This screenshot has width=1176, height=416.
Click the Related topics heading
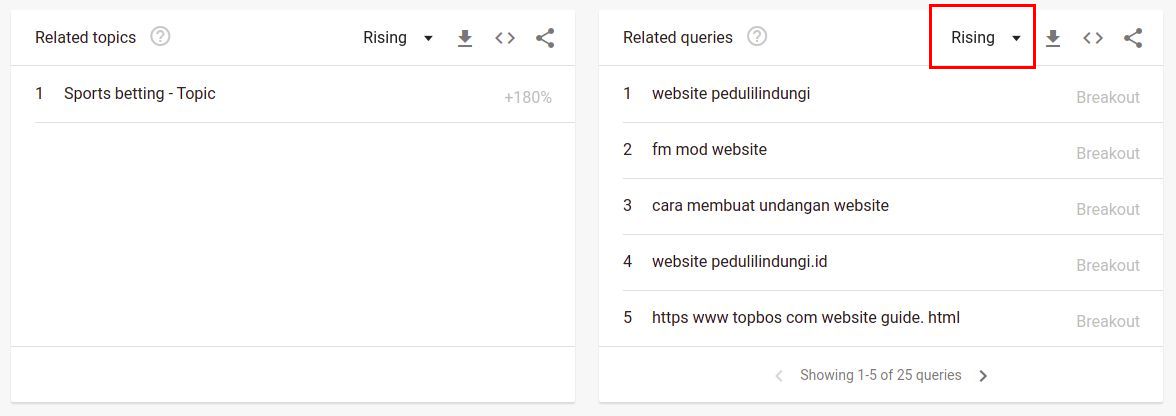[85, 38]
